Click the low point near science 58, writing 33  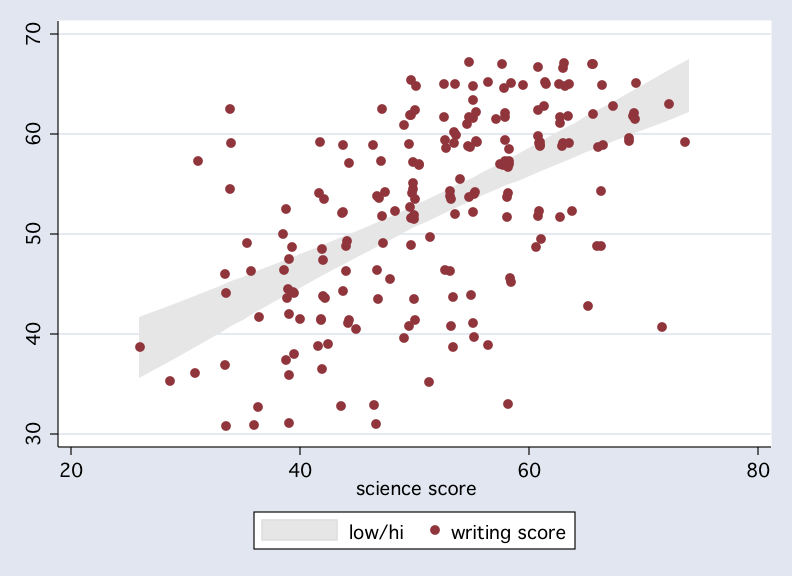point(508,404)
